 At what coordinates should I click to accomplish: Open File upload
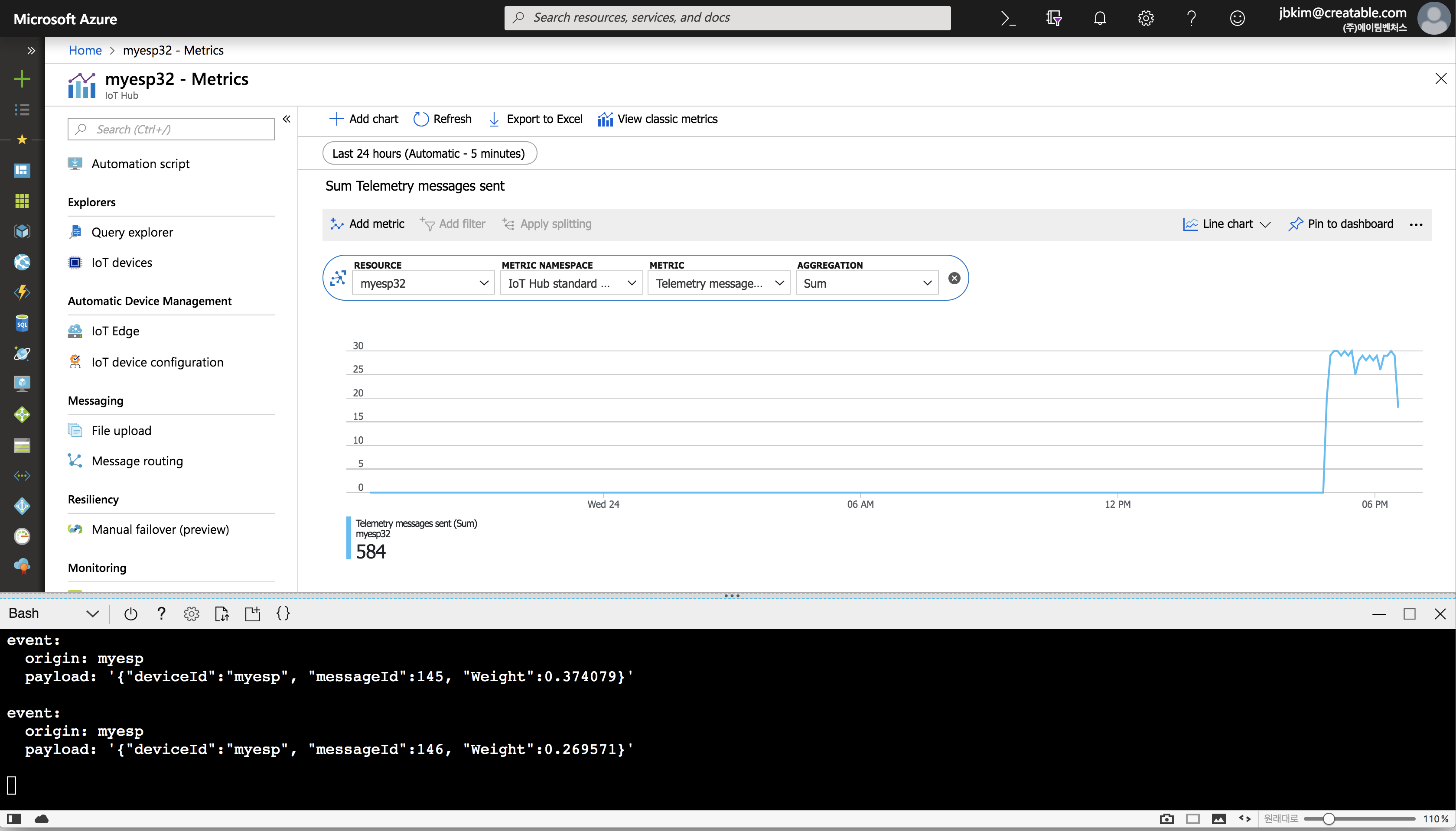point(121,430)
